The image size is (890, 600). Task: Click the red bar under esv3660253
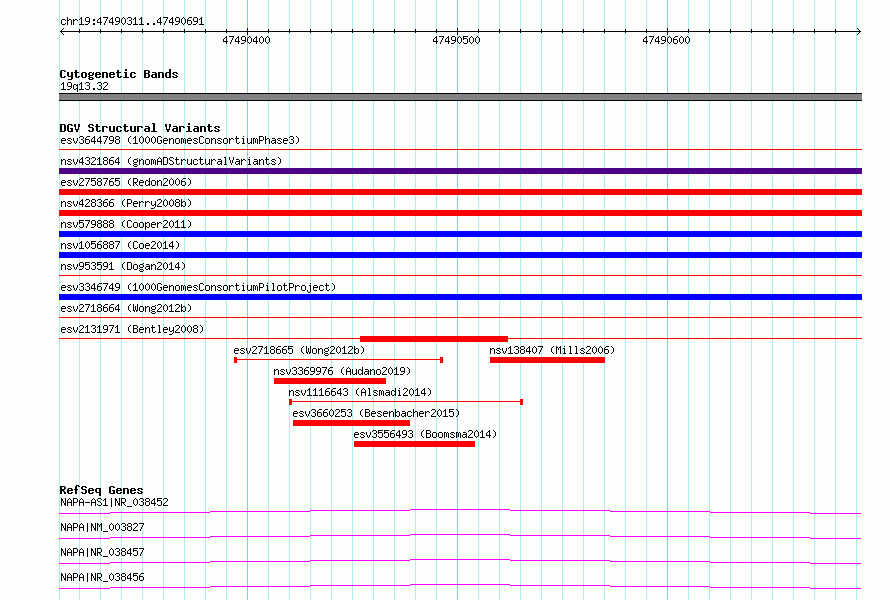coord(351,423)
